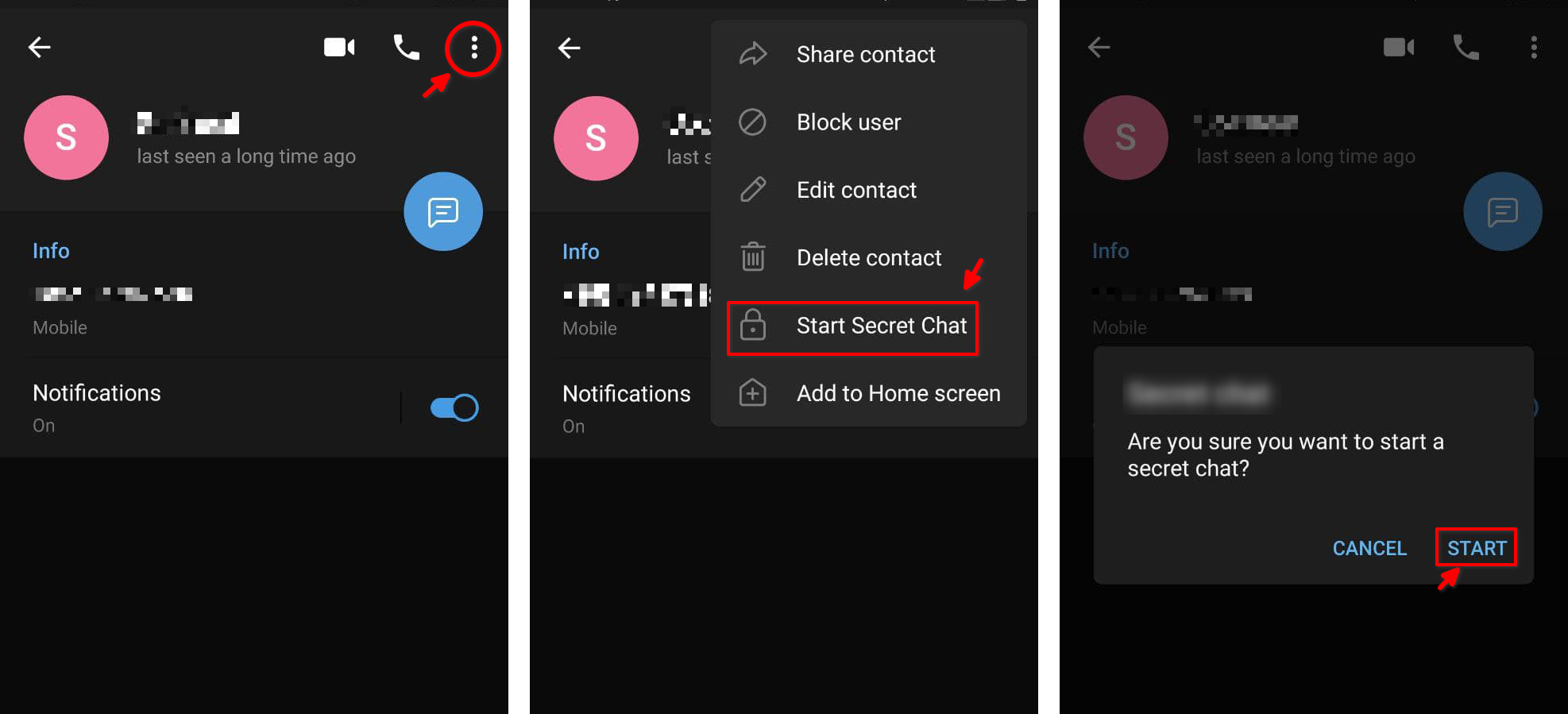Go back using middle screen's arrow

tap(570, 48)
